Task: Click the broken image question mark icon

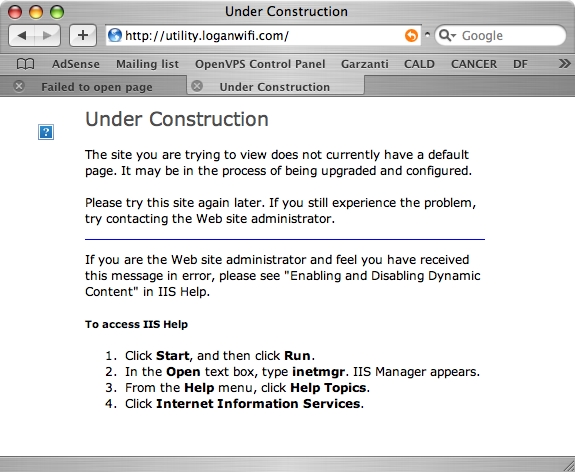Action: coord(46,132)
